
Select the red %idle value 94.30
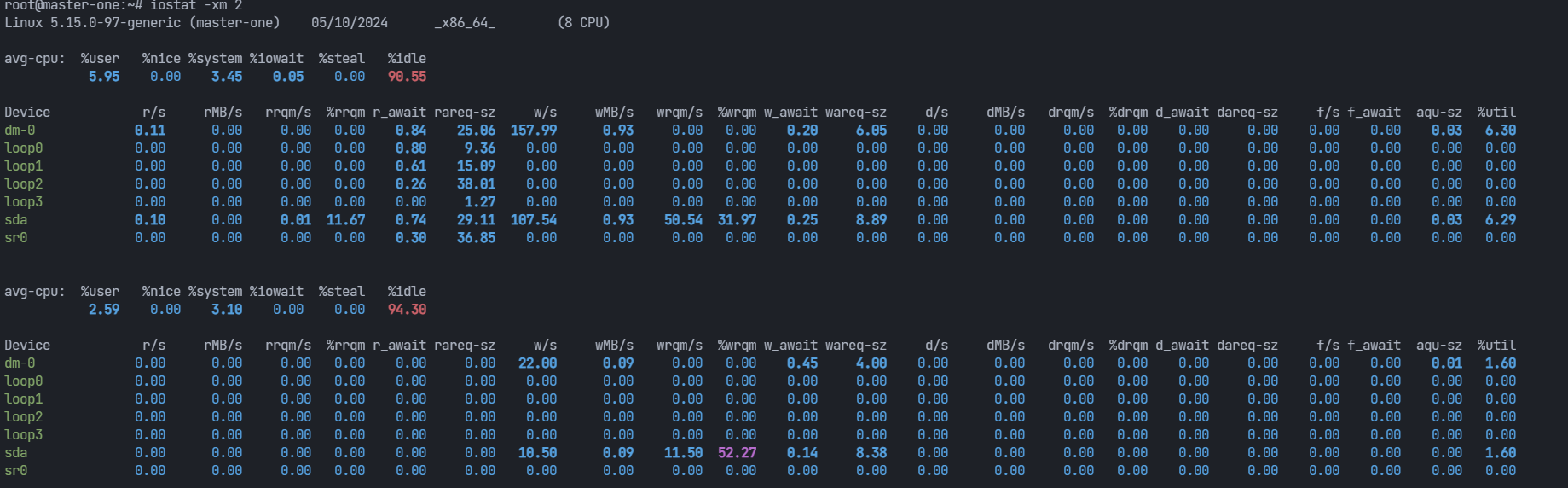click(x=408, y=310)
